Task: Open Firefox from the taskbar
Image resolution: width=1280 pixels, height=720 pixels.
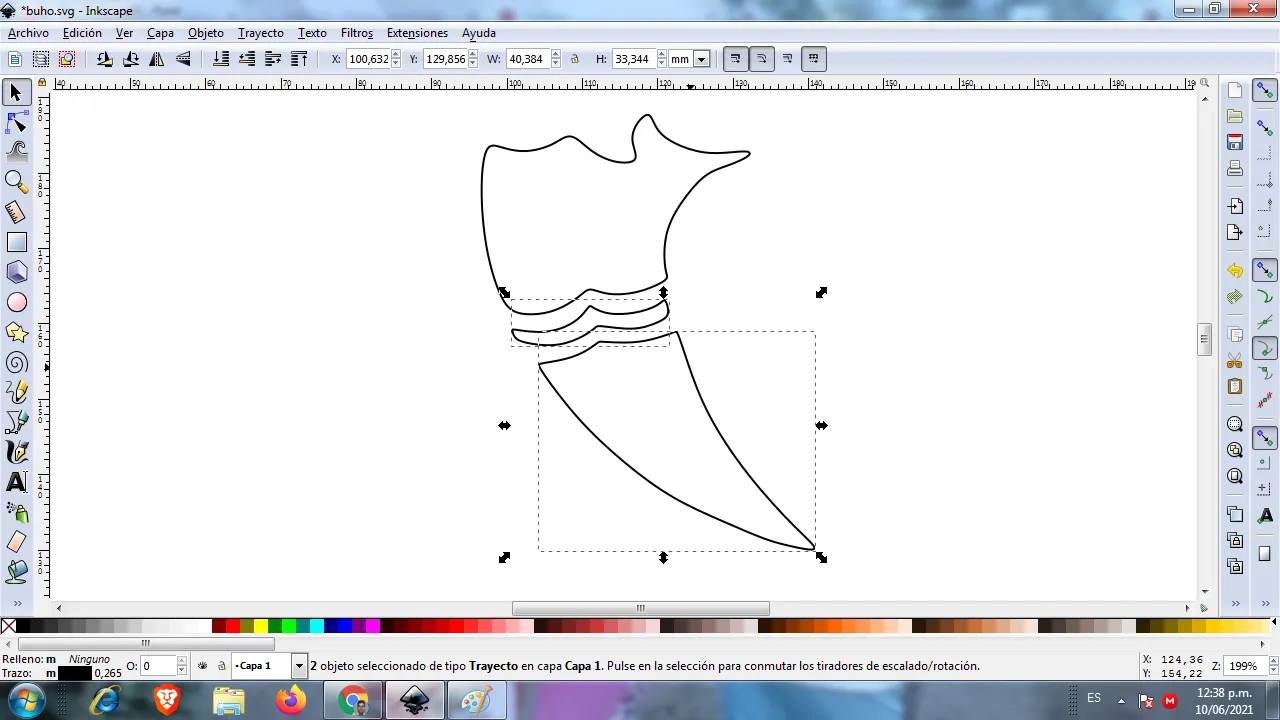Action: pos(291,700)
